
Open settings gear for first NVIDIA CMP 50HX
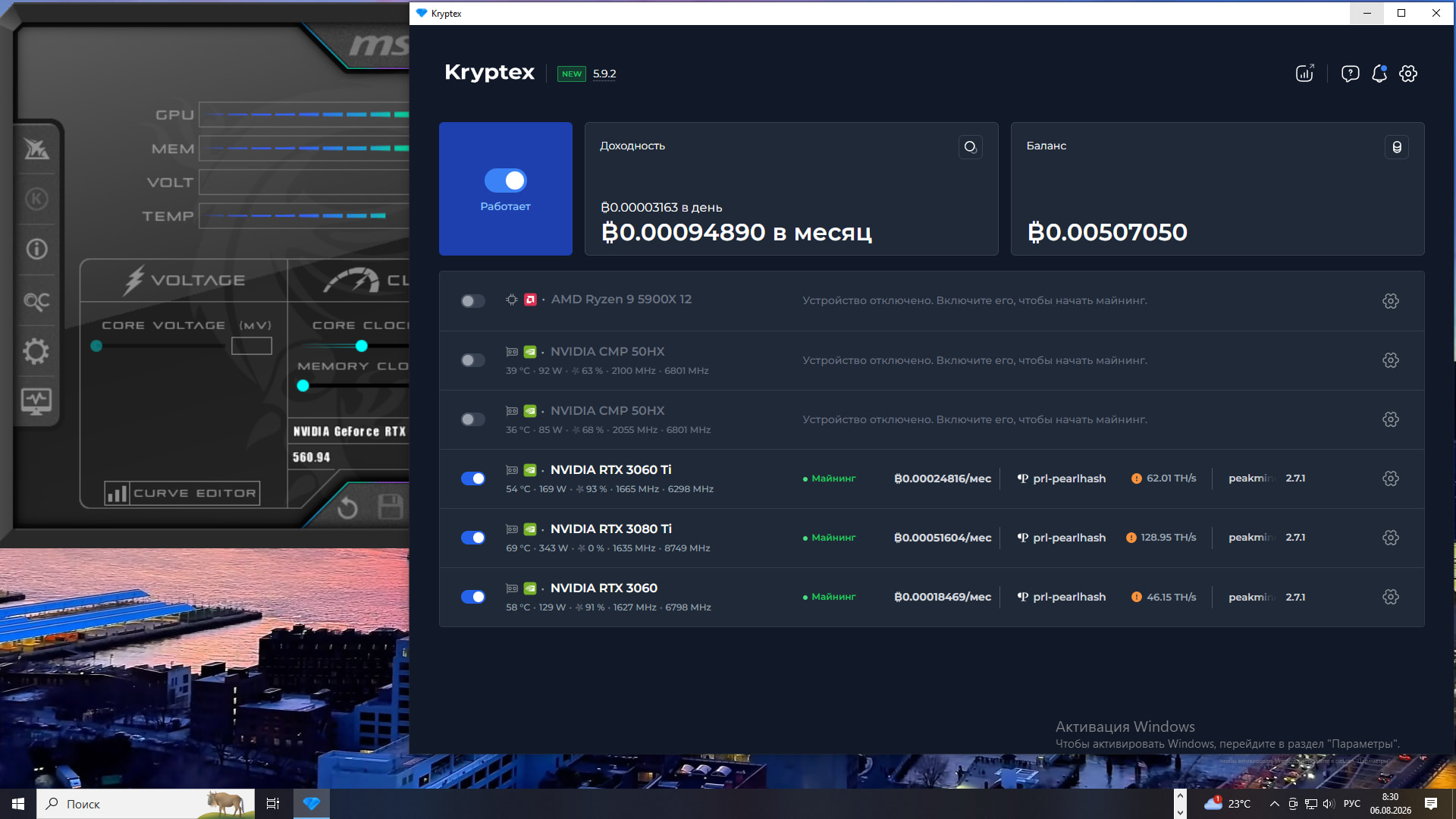(1391, 360)
